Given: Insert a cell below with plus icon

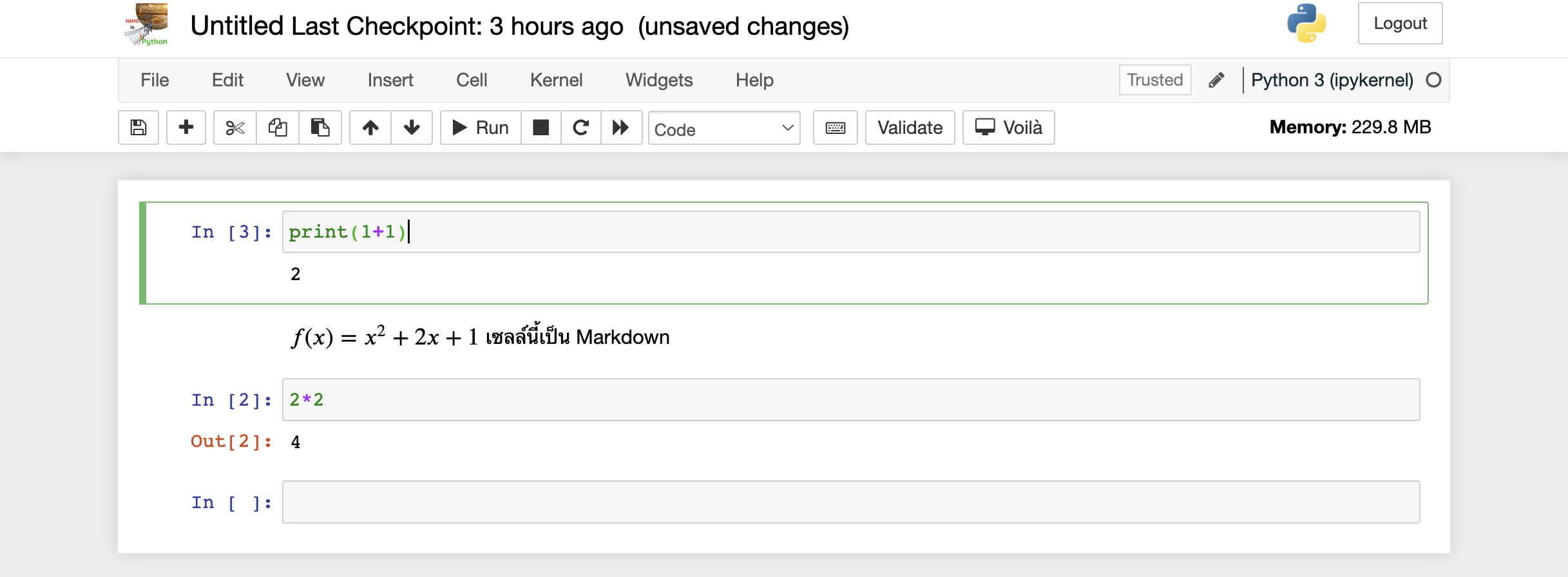Looking at the screenshot, I should click(186, 128).
